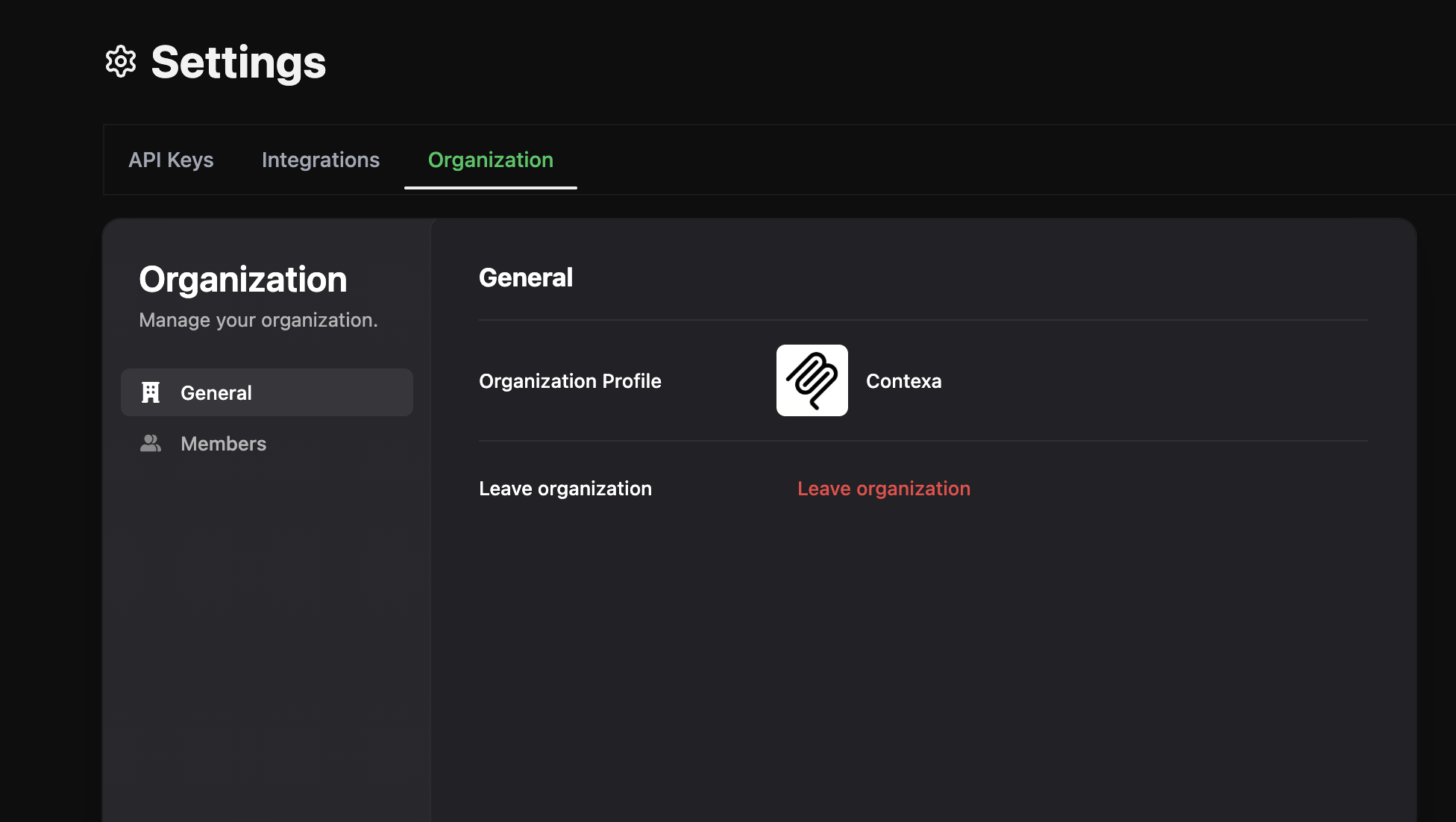The width and height of the screenshot is (1456, 822).
Task: Click the Contexa organization name
Action: tap(903, 381)
